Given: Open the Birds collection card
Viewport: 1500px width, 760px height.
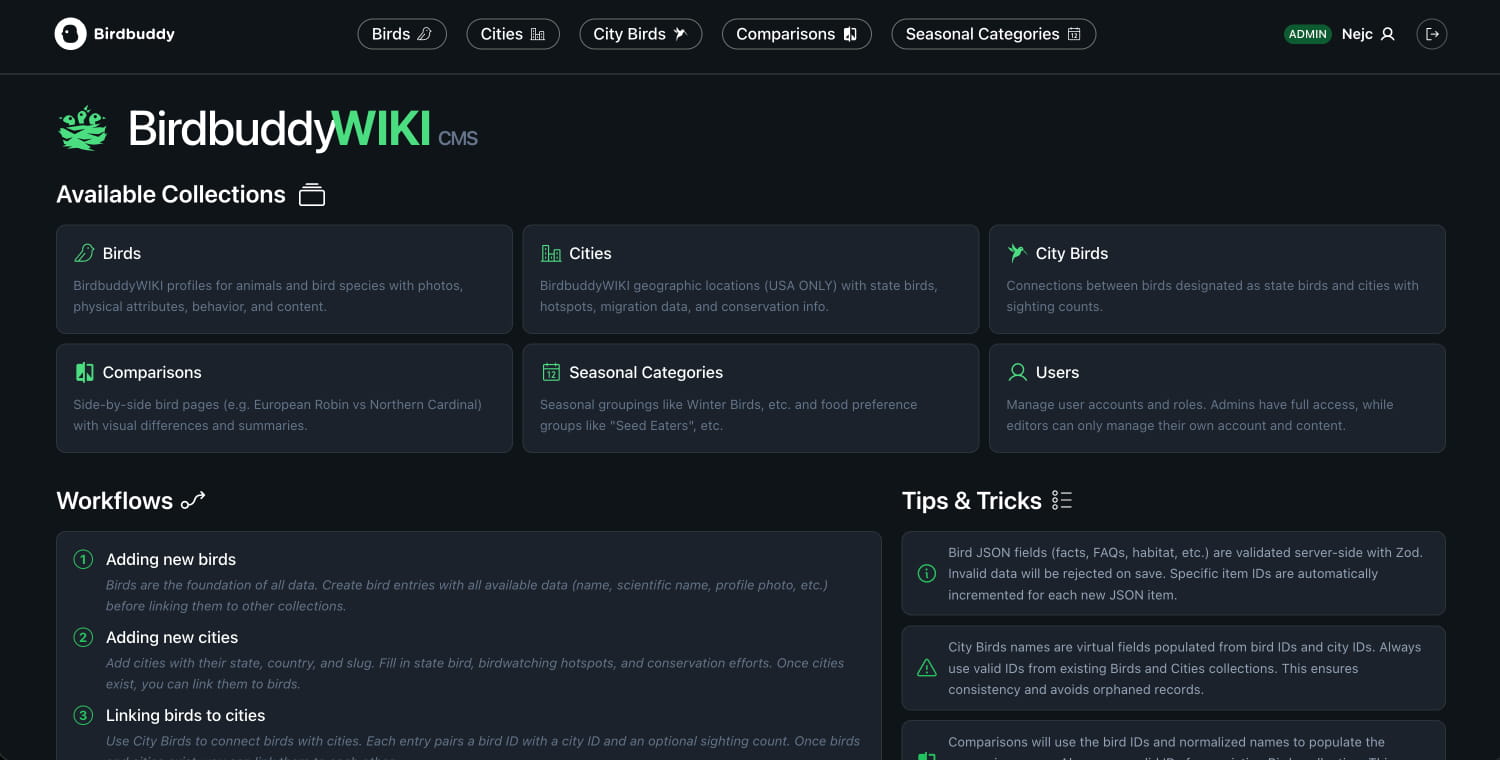Looking at the screenshot, I should (284, 279).
